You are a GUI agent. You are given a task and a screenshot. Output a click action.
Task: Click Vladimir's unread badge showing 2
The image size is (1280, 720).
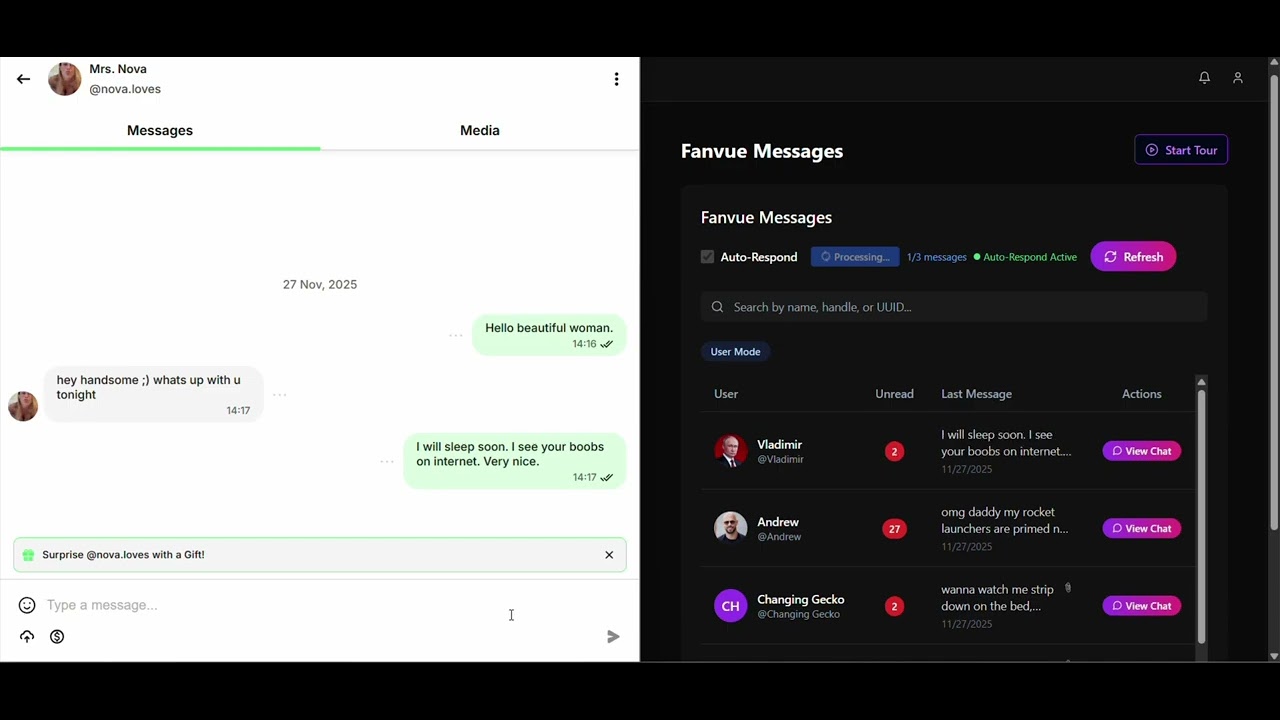click(894, 451)
